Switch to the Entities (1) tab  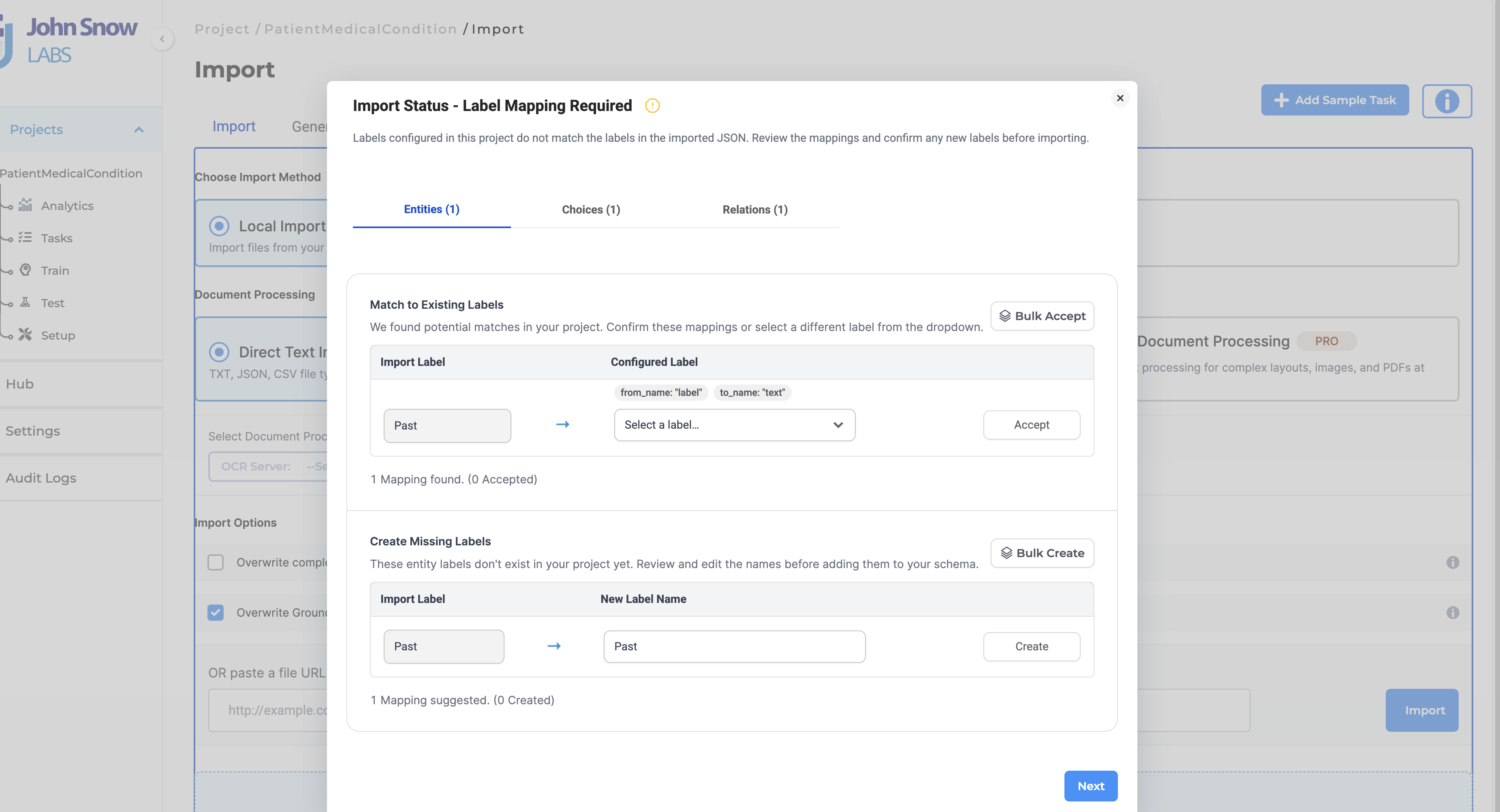pyautogui.click(x=432, y=209)
